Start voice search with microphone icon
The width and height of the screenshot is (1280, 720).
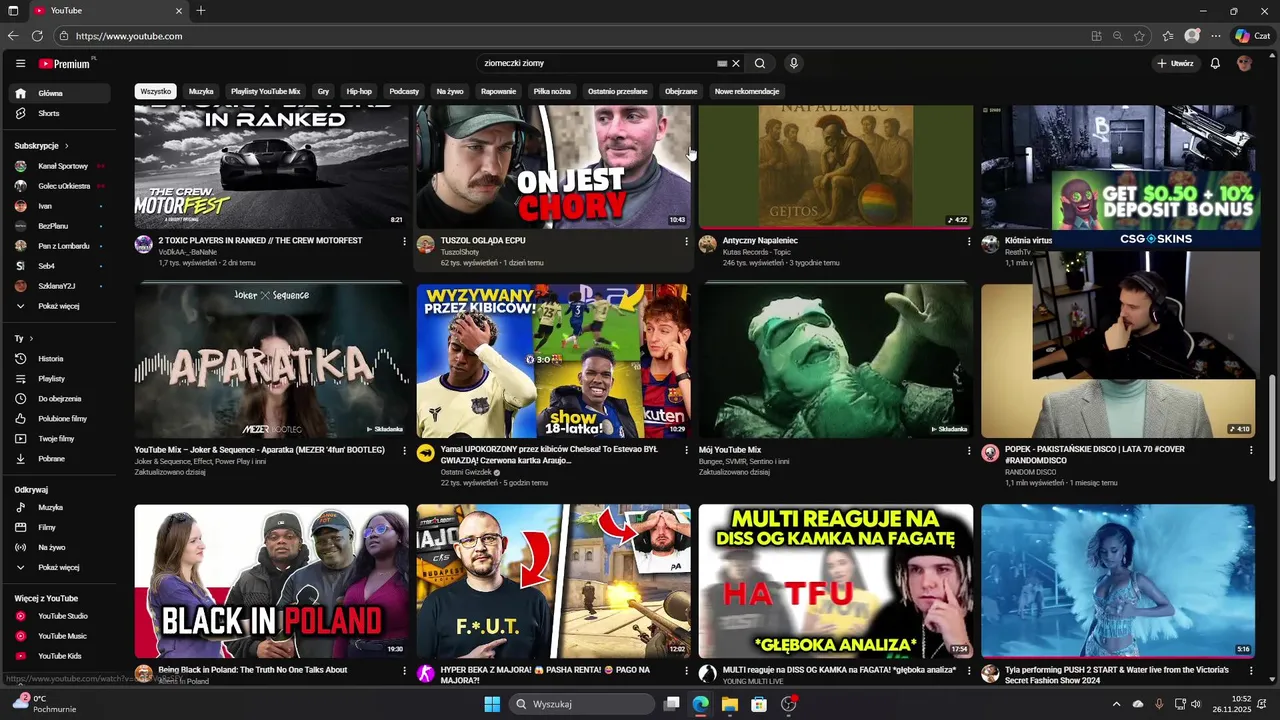coord(794,63)
